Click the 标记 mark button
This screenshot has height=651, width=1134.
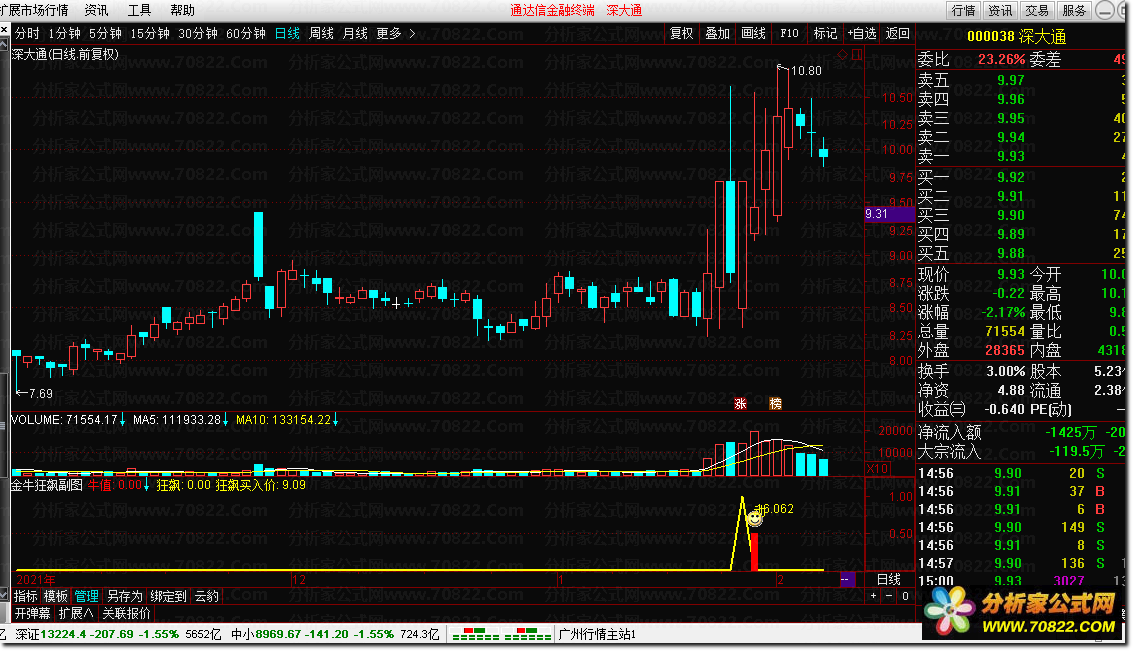coord(825,33)
